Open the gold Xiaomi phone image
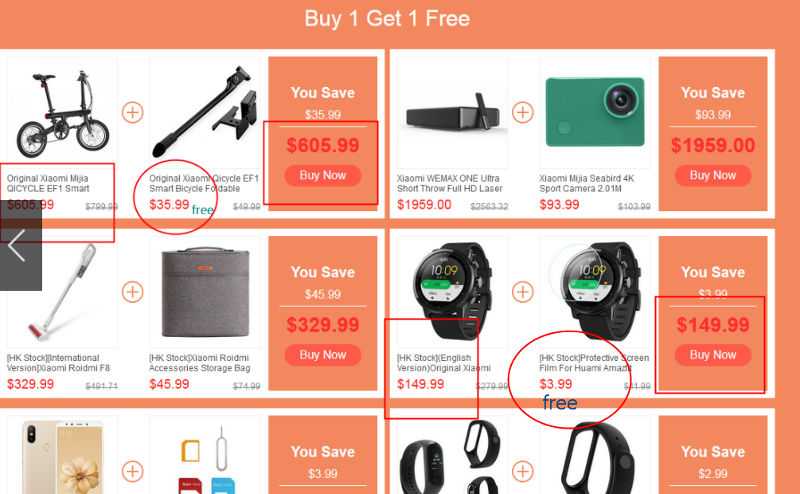Viewport: 800px width, 494px height. [62, 456]
